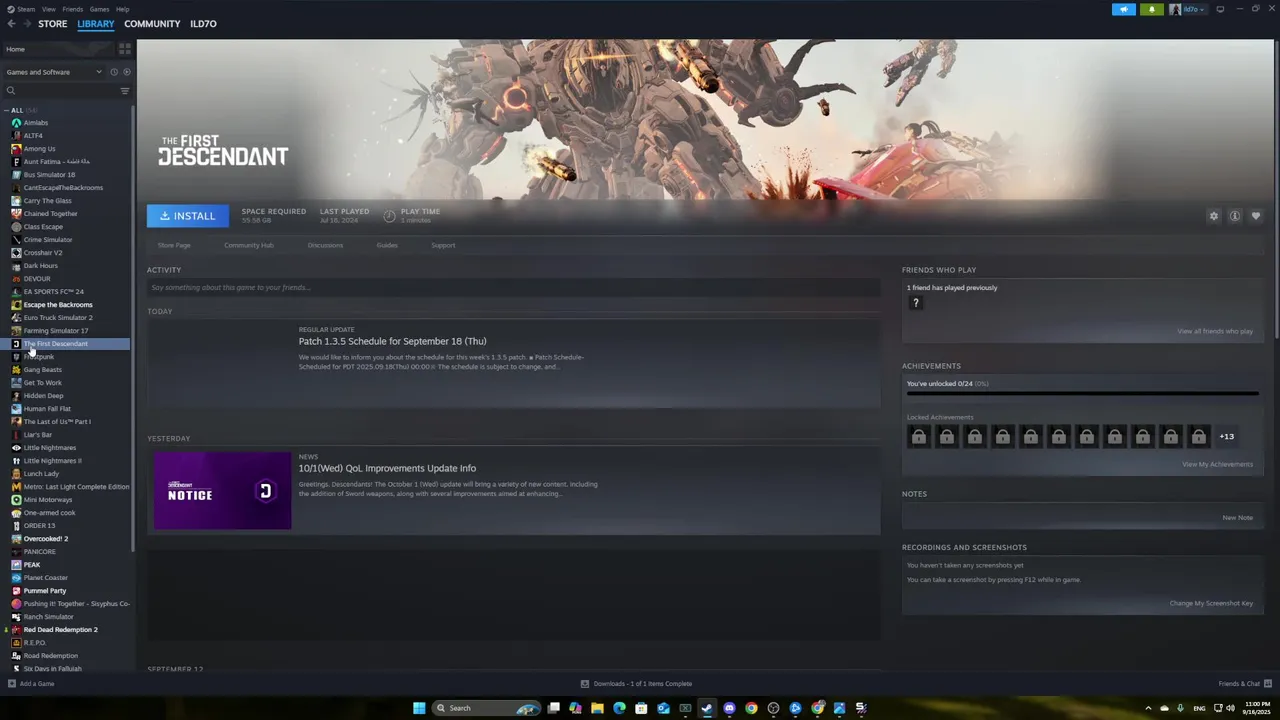The width and height of the screenshot is (1280, 720).
Task: Open collections grid view icon
Action: [x=125, y=48]
